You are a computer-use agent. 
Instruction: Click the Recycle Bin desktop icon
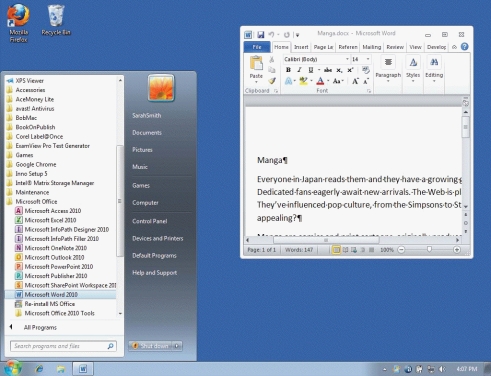56,20
